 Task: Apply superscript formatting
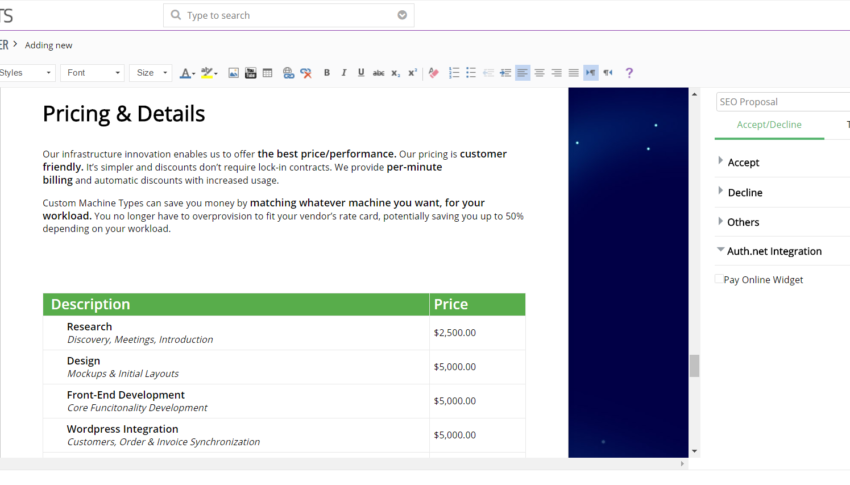[x=413, y=73]
